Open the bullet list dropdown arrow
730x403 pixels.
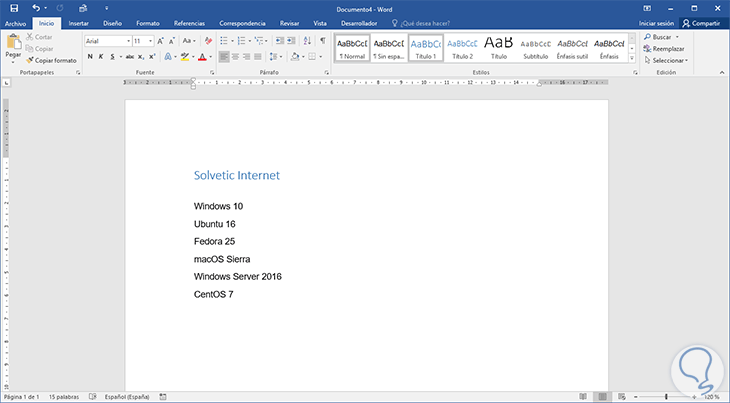coord(232,41)
